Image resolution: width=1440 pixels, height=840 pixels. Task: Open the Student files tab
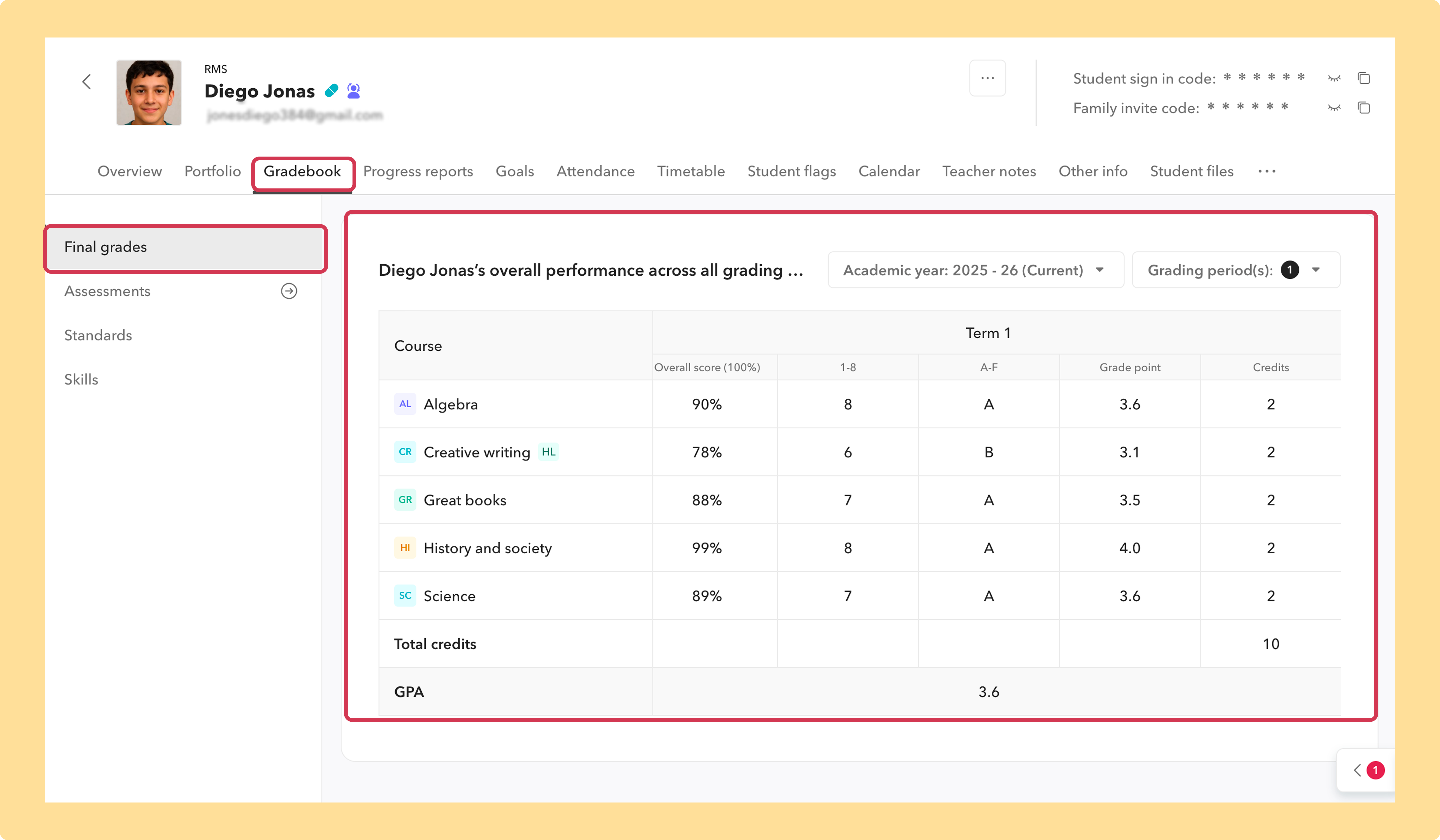click(1192, 171)
